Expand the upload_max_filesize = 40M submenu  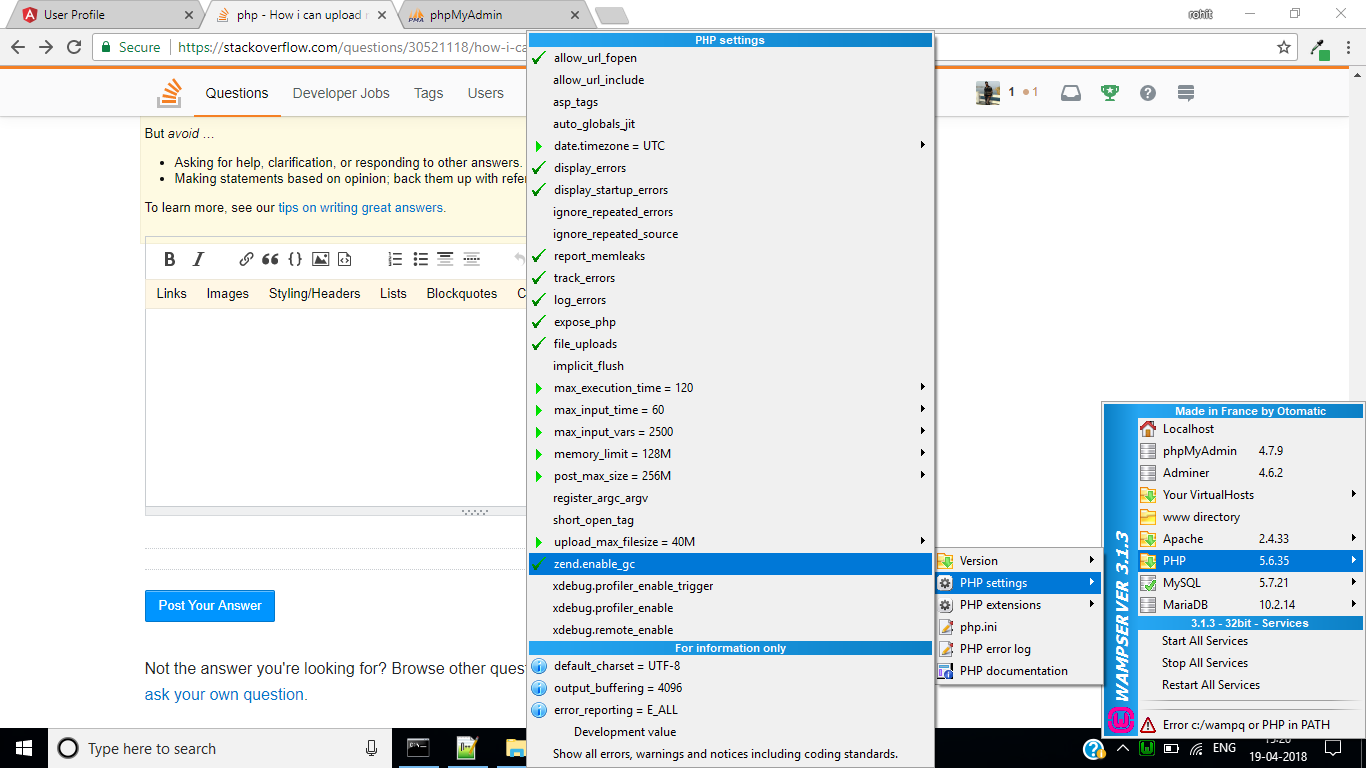[x=730, y=542]
